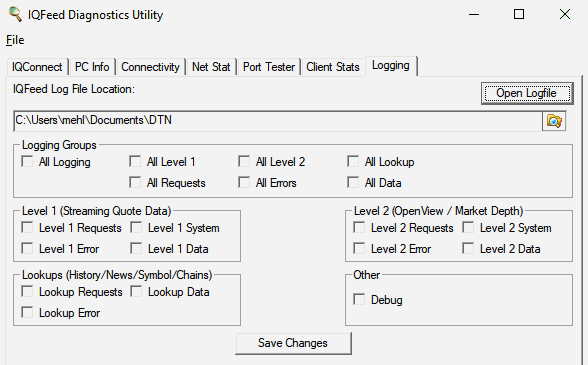This screenshot has width=588, height=365.
Task: Enable the All Data checkbox
Action: pyautogui.click(x=353, y=183)
